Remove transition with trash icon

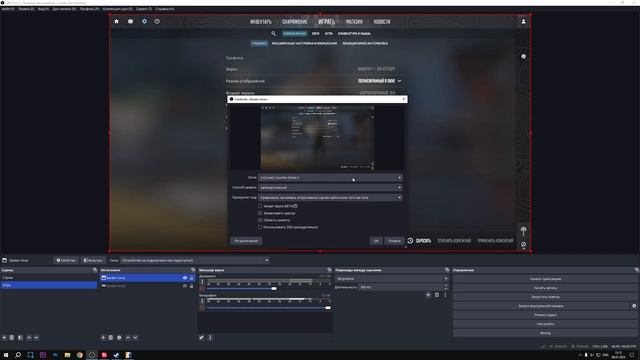(437, 295)
